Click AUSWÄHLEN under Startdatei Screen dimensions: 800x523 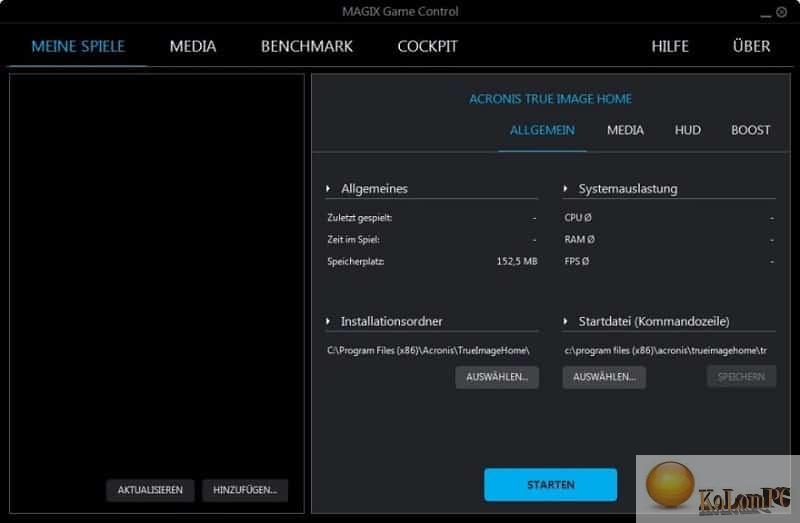[604, 377]
